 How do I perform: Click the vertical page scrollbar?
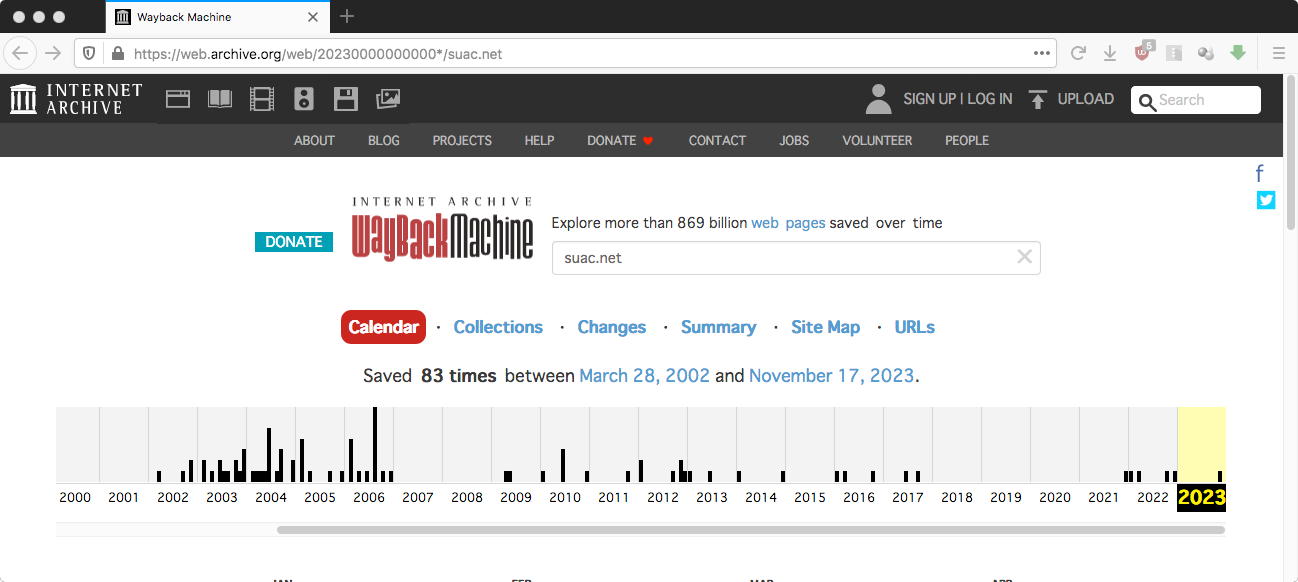click(1290, 155)
